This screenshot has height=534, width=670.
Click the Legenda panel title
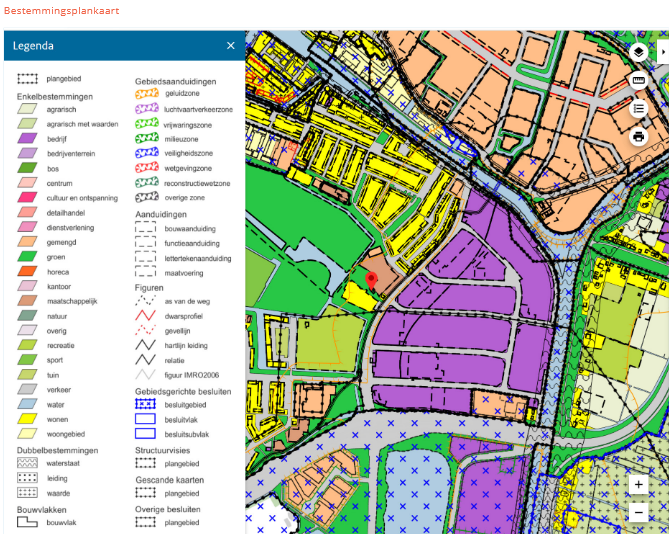33,45
